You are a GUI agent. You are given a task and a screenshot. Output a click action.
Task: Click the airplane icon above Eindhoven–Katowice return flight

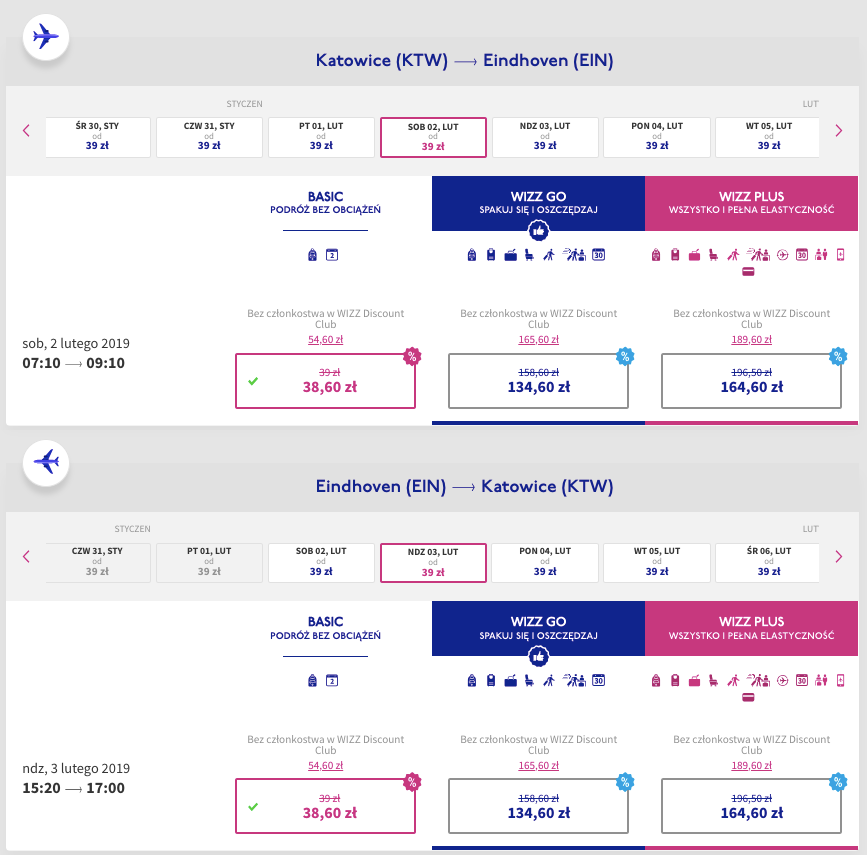point(45,462)
